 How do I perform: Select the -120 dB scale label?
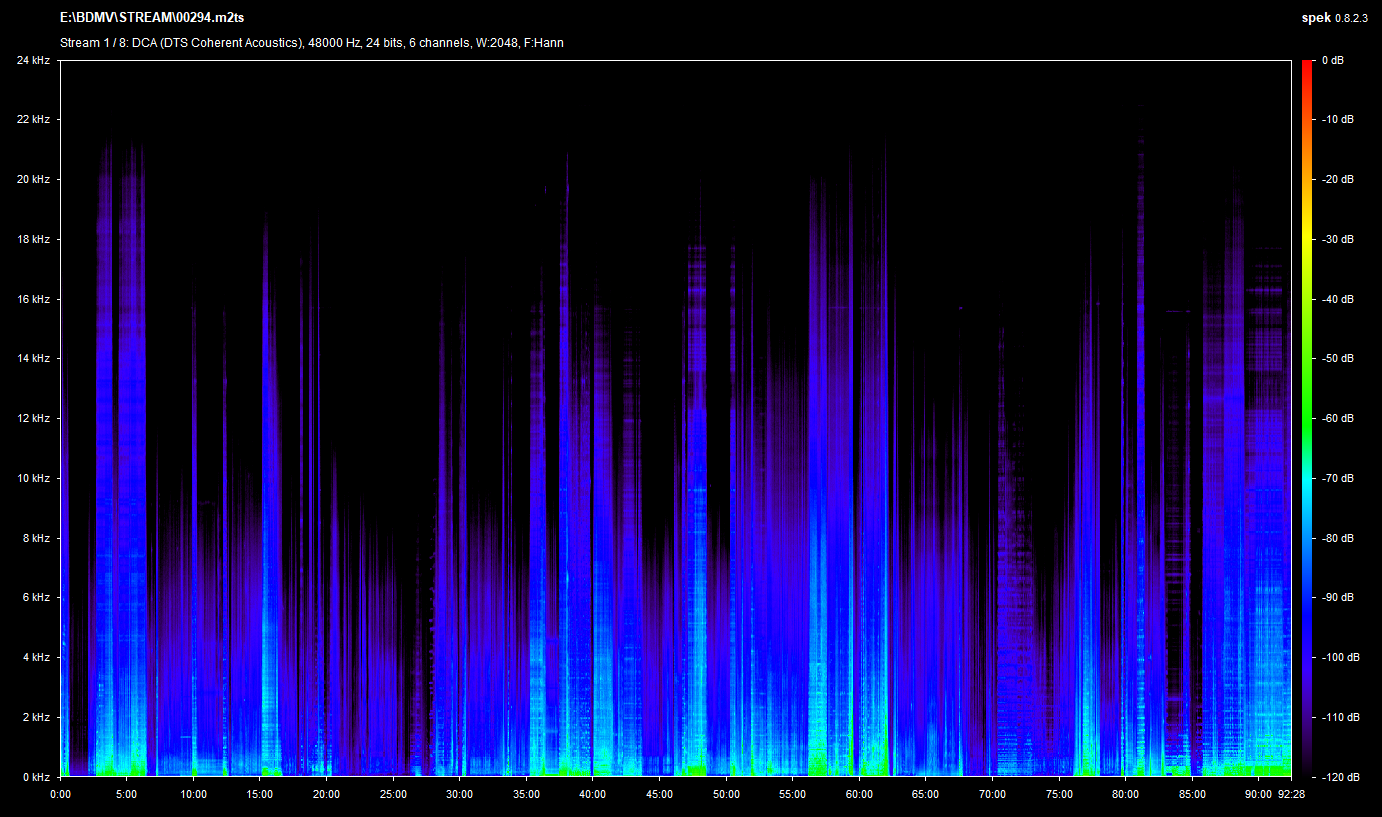[x=1338, y=777]
